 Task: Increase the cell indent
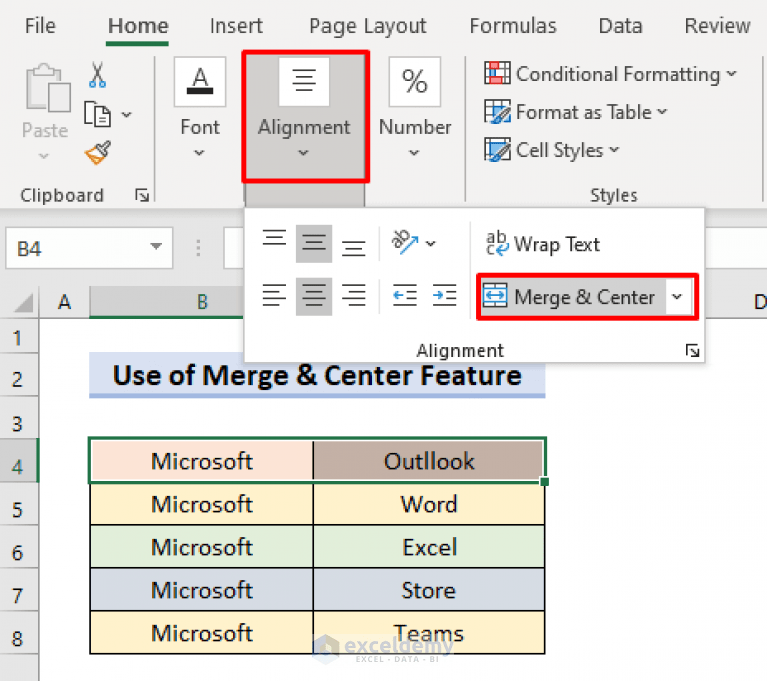(x=444, y=296)
